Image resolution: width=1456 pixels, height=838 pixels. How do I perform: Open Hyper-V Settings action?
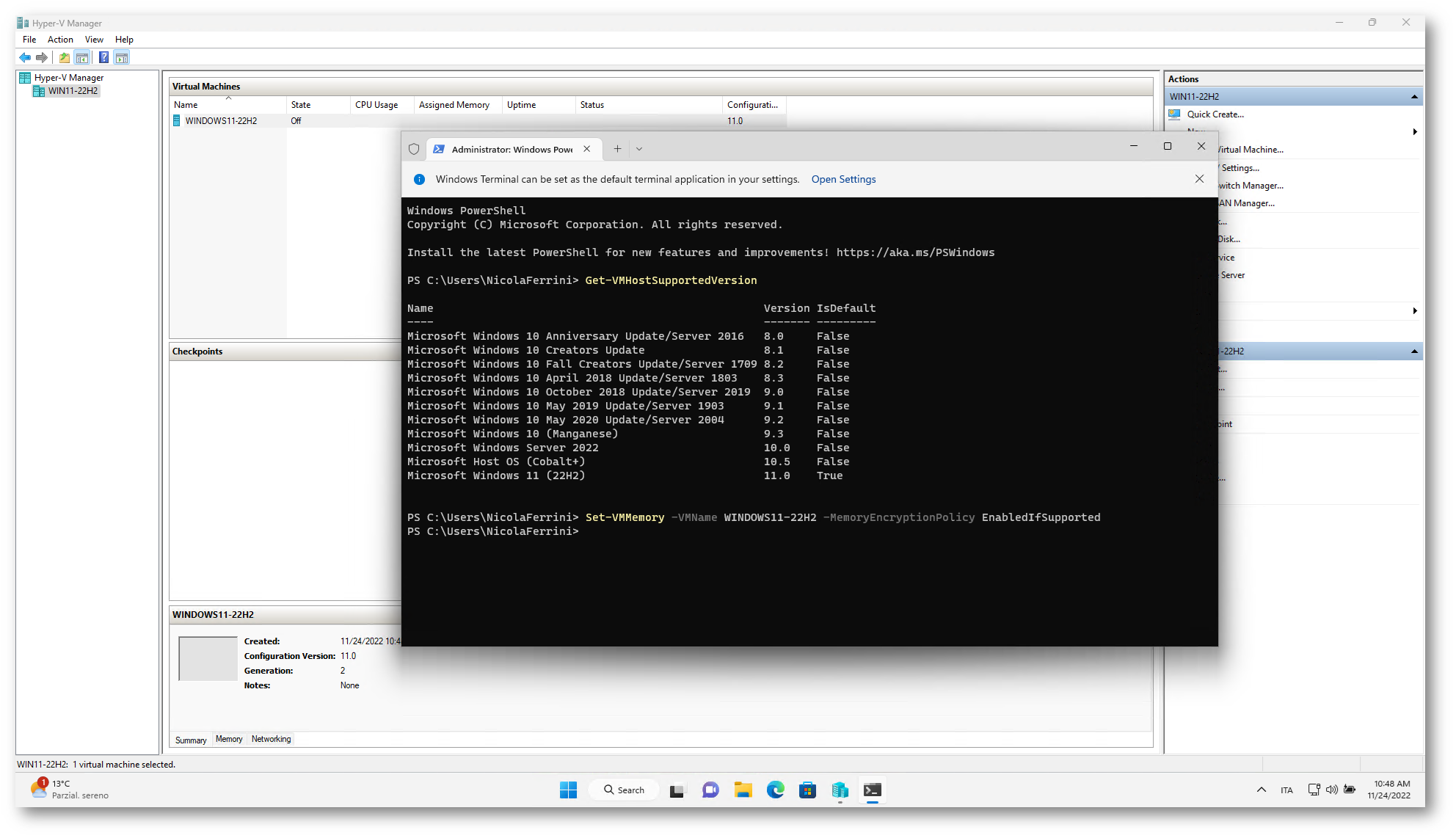point(1240,168)
